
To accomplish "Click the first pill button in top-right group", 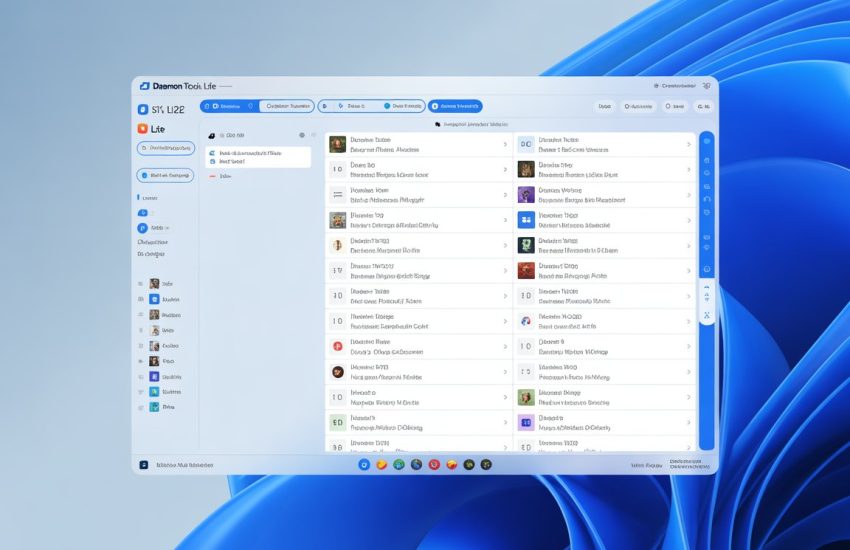I will (604, 107).
